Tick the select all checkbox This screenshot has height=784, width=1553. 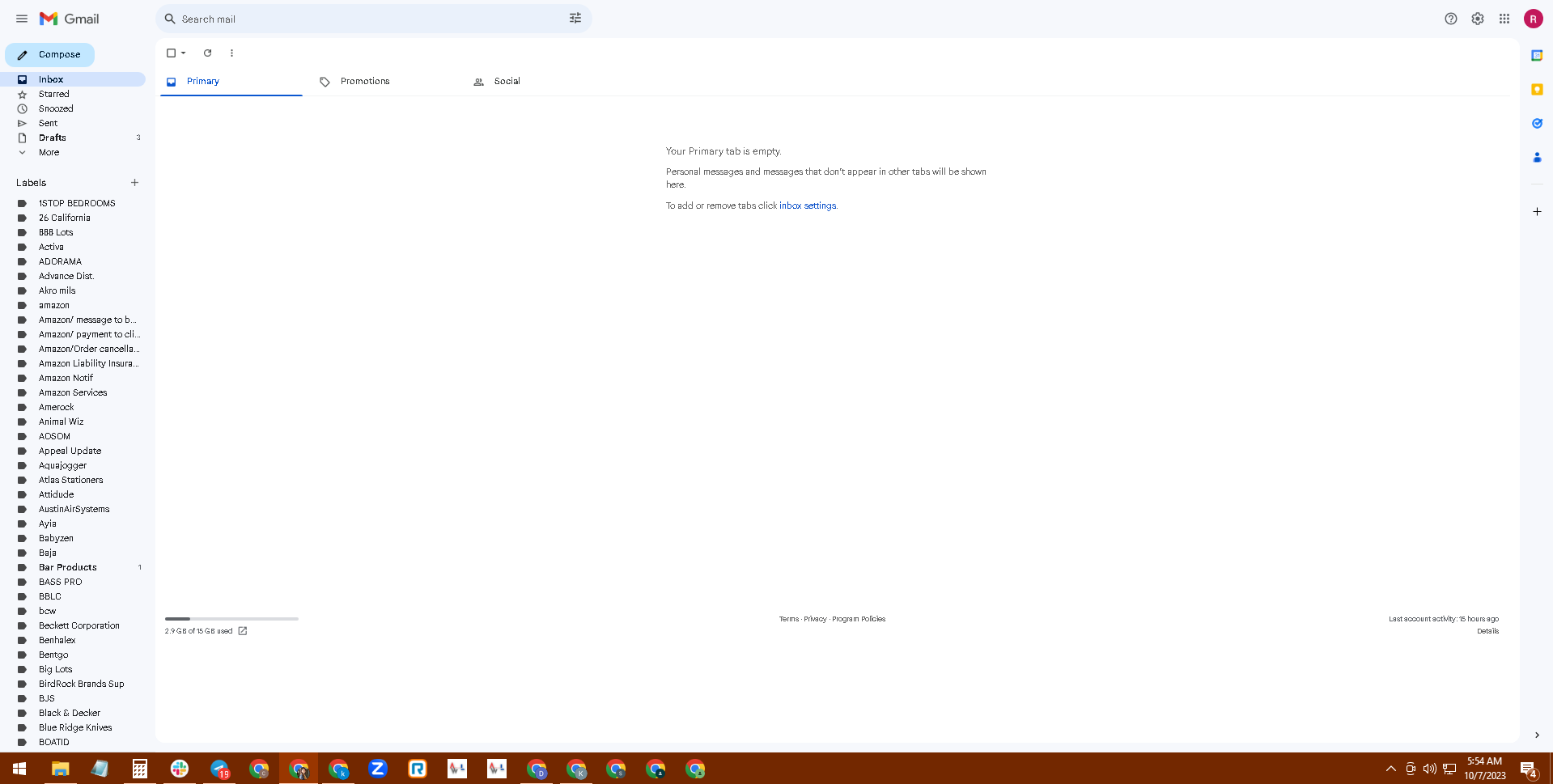(x=171, y=53)
